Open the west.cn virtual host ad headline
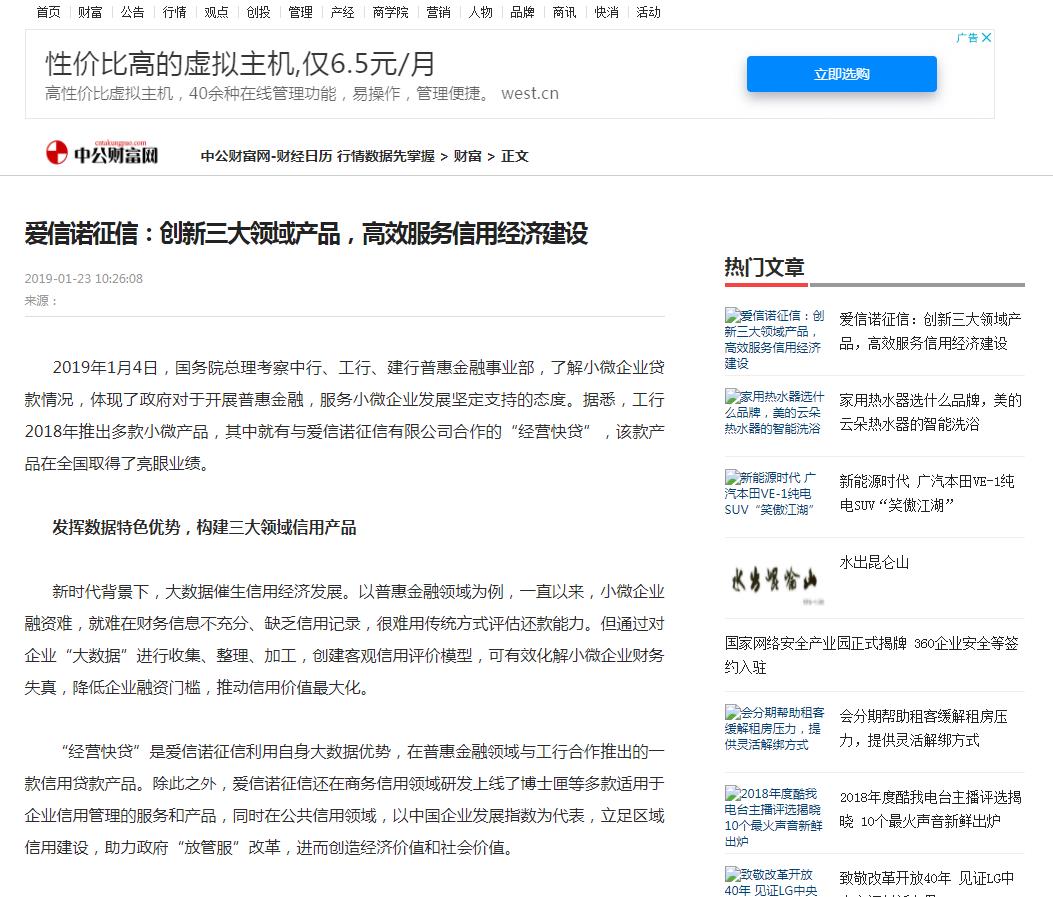The height and width of the screenshot is (897, 1053). point(240,64)
